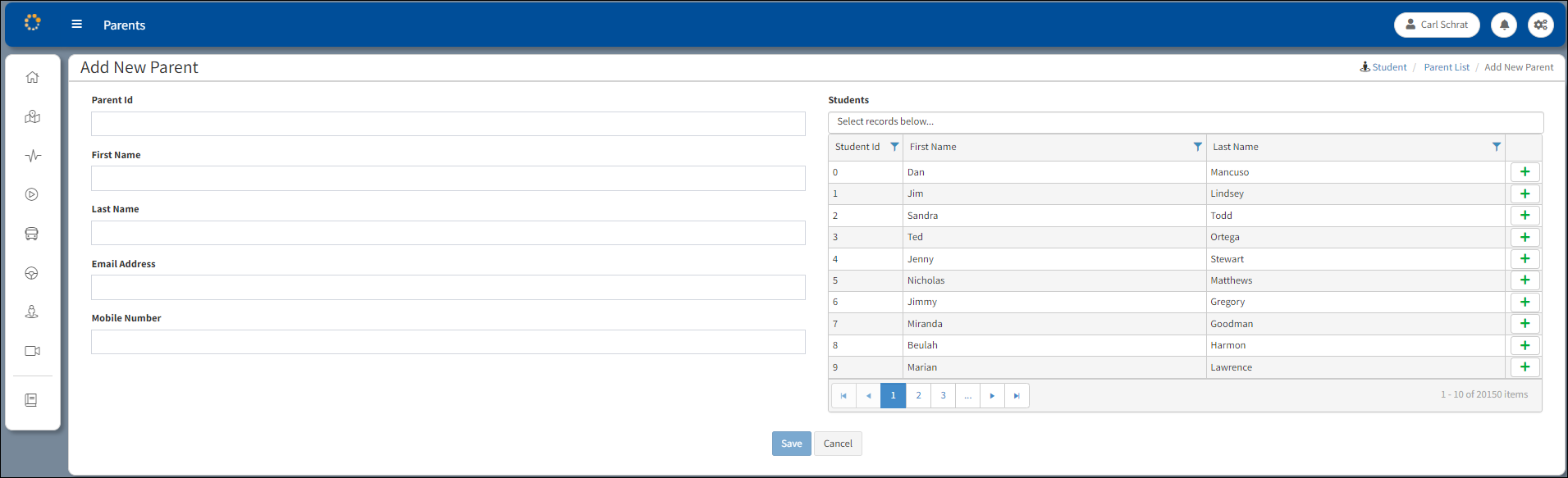This screenshot has height=478, width=1568.
Task: Focus the Last Name input field
Action: point(448,233)
